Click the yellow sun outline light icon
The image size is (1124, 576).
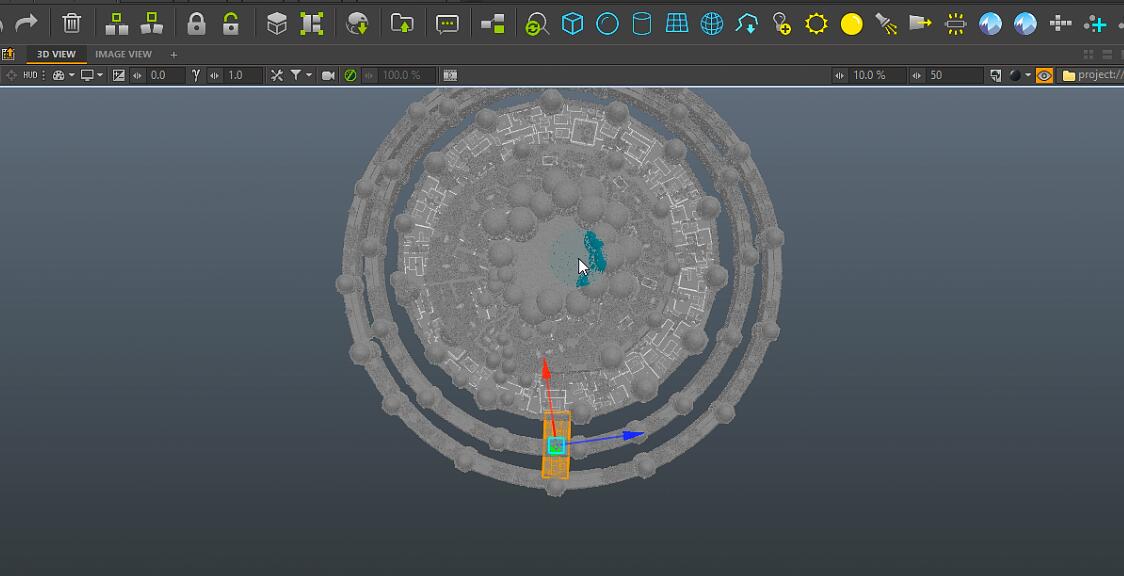coord(816,24)
